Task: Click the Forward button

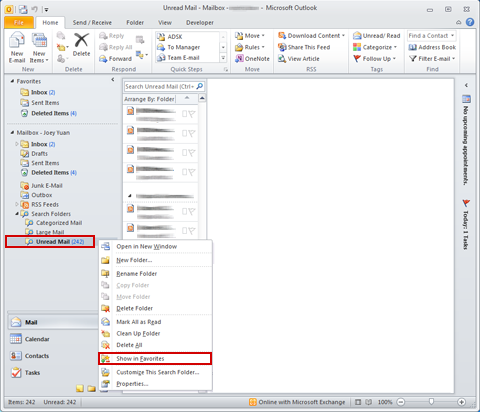Action: point(115,59)
